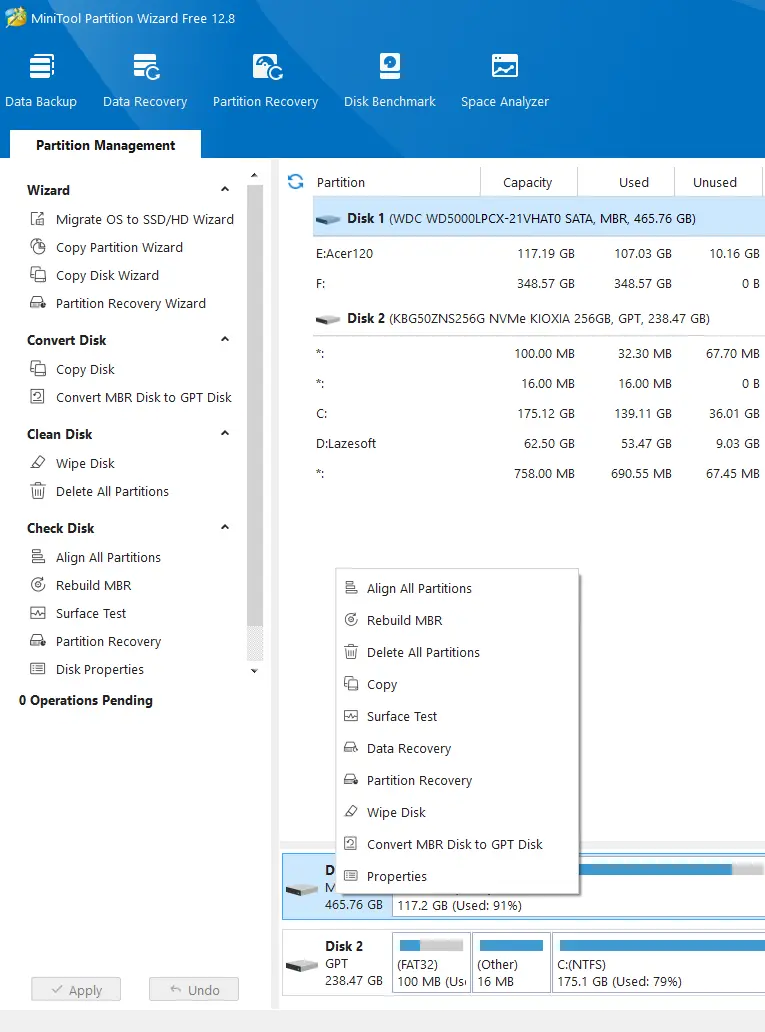Select Partition Recovery in the context menu
This screenshot has width=765, height=1032.
(458, 781)
